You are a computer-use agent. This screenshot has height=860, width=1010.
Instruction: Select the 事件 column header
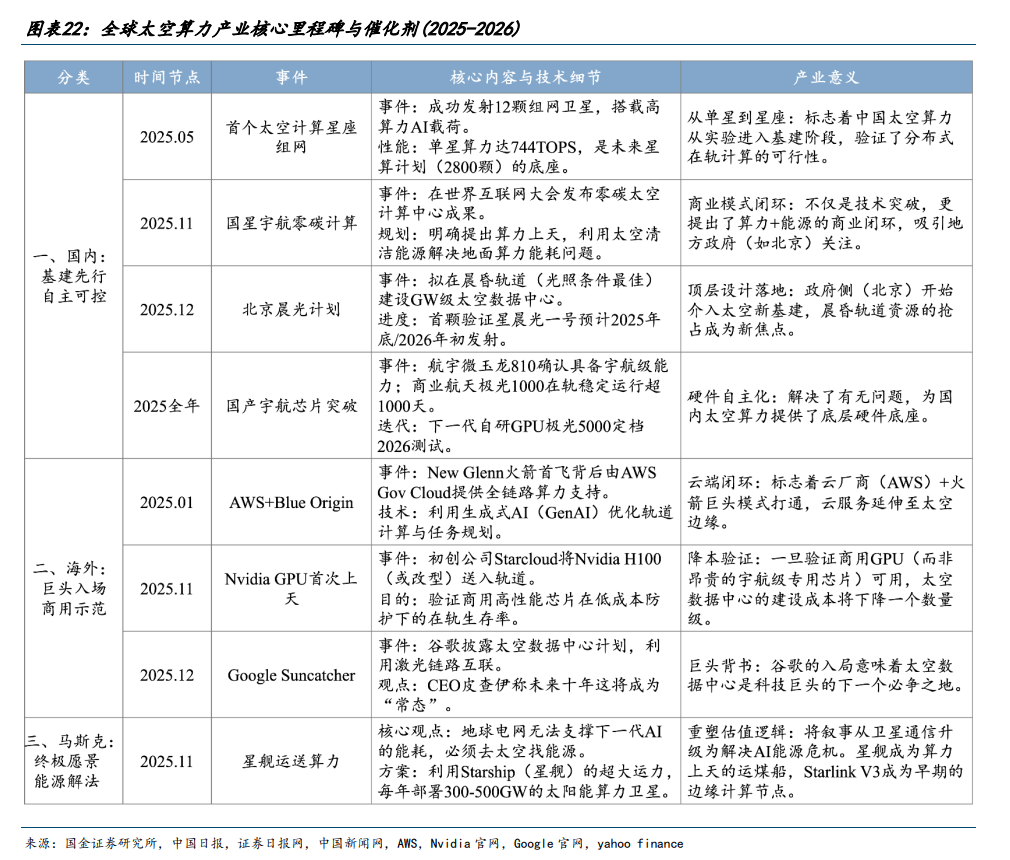click(x=291, y=77)
